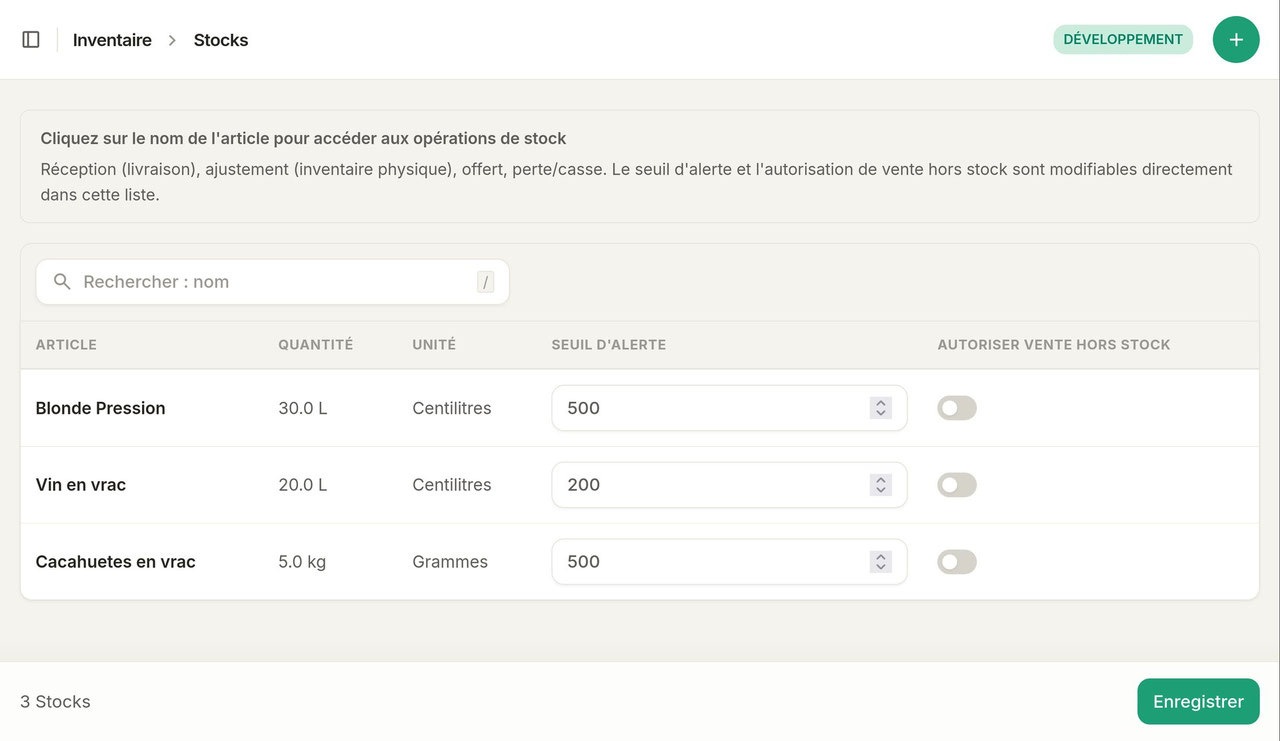
Task: Click the Vin en vrac threshold stepper arrows
Action: [x=880, y=485]
